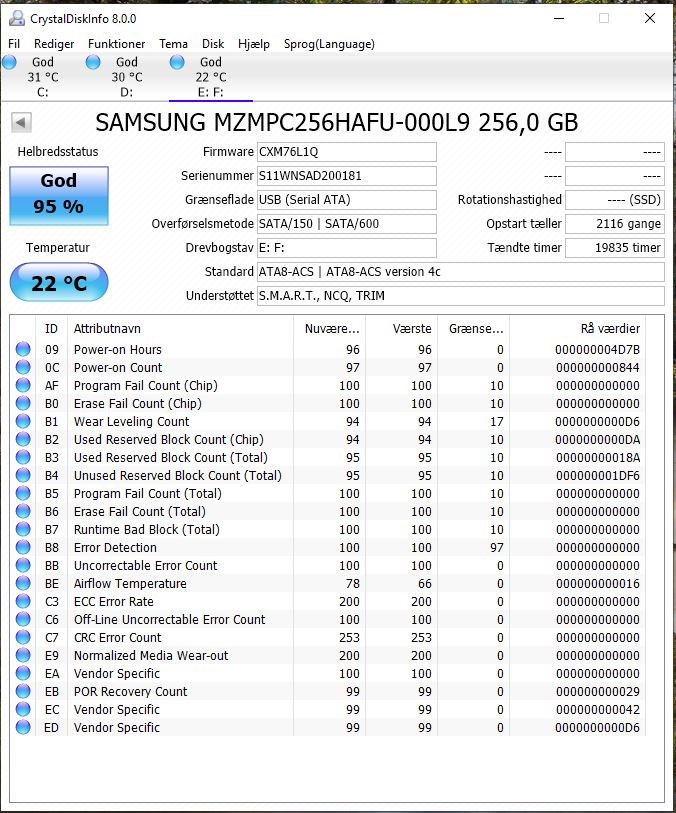676x813 pixels.
Task: Open the Fil menu
Action: [x=14, y=44]
